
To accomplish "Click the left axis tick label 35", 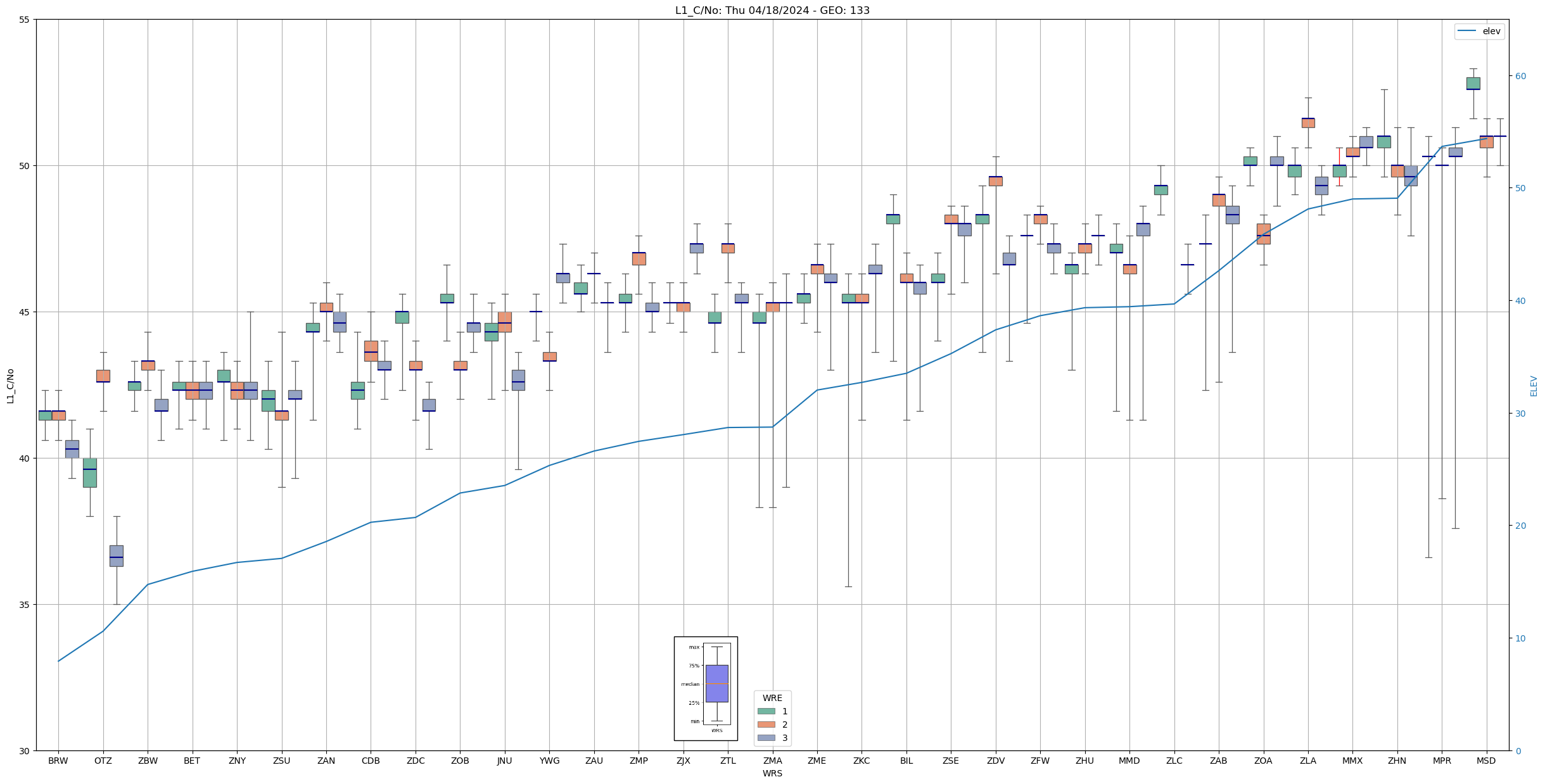I will pos(25,605).
